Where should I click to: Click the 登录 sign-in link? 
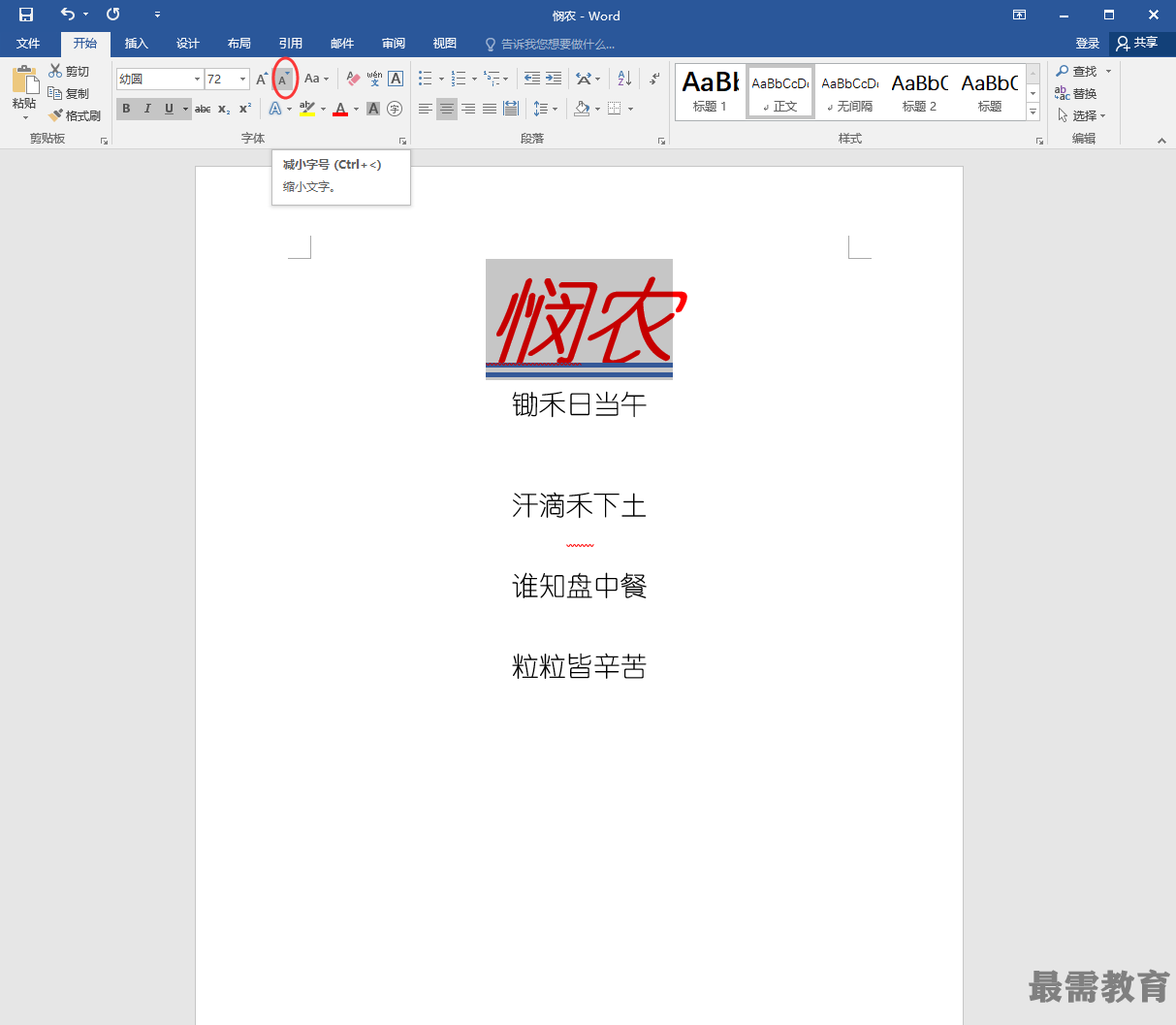click(1088, 44)
